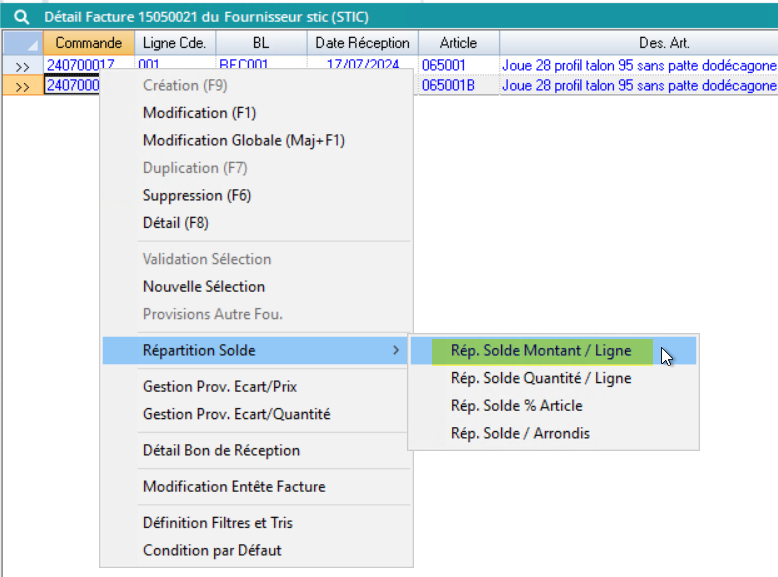778x577 pixels.
Task: Click Nouvelle Sélection menu item
Action: (204, 287)
